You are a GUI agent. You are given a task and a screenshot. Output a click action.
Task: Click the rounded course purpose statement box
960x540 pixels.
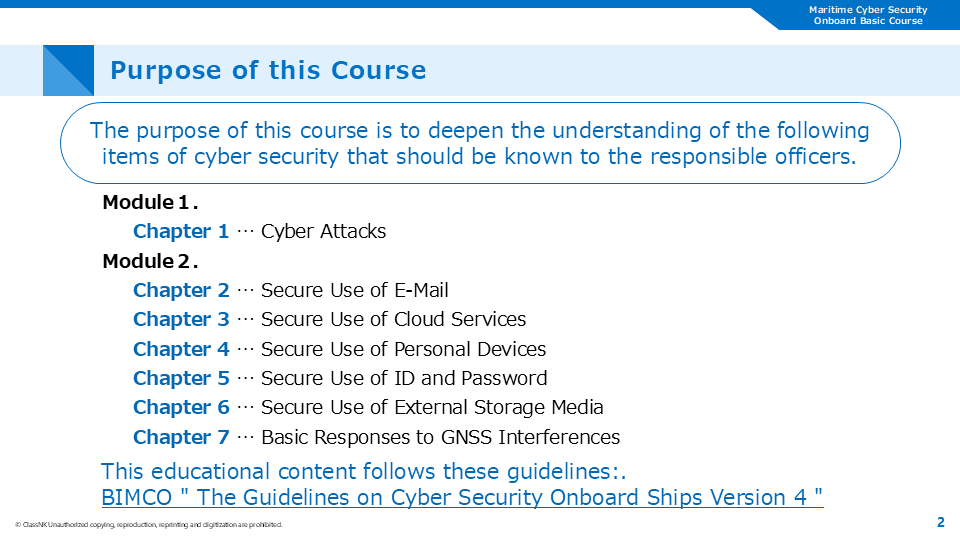(480, 144)
